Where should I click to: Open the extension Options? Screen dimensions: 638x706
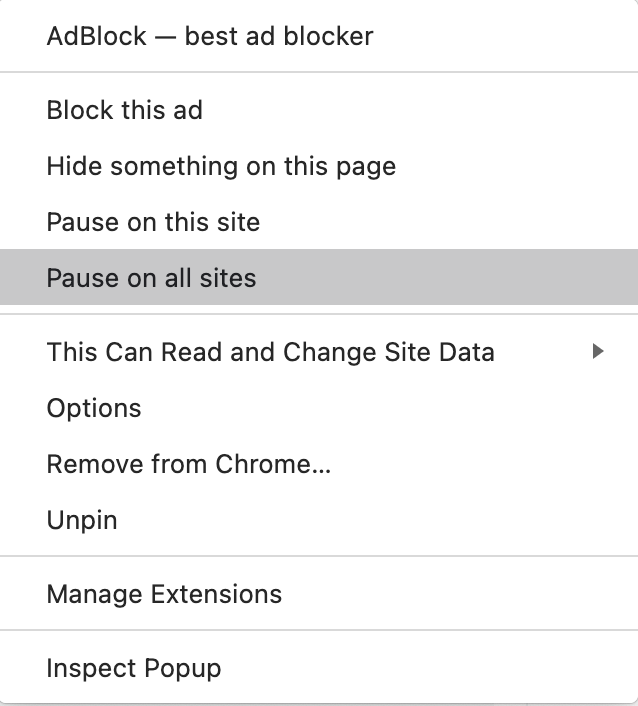(94, 408)
